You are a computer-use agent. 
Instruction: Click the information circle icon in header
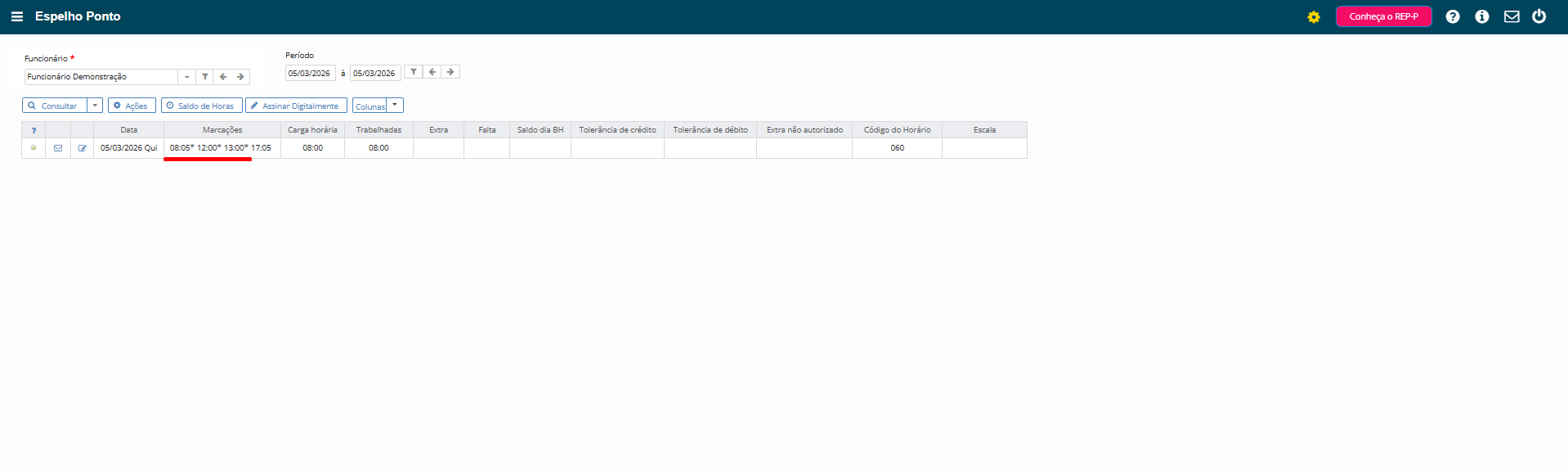point(1482,16)
